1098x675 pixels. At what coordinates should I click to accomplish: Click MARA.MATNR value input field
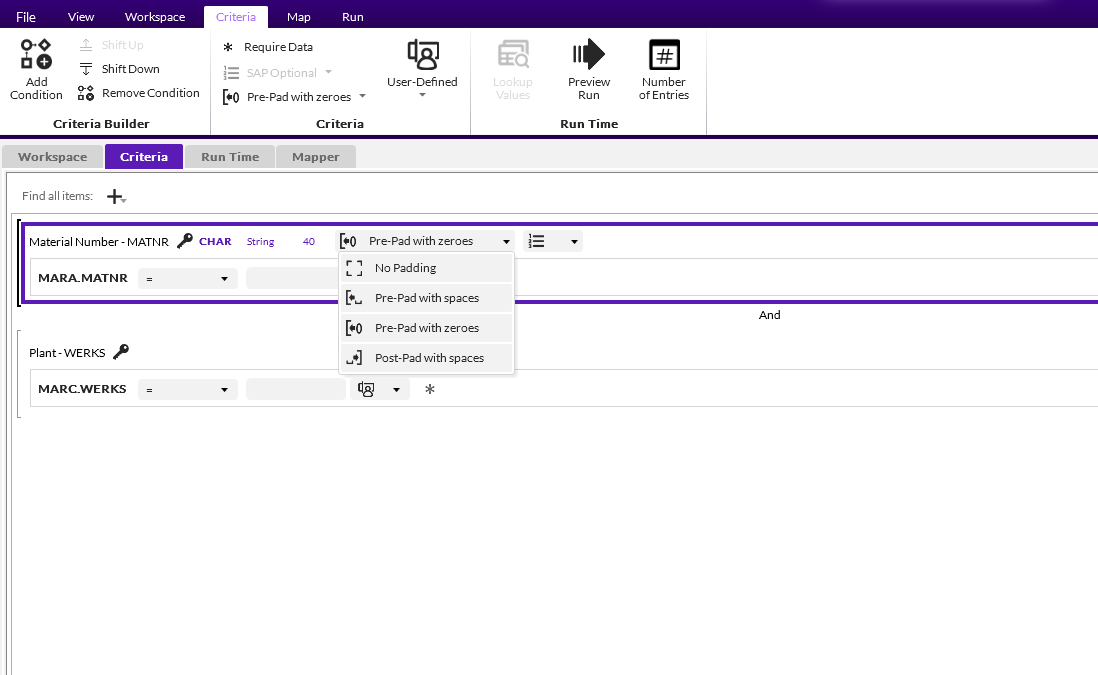coord(292,279)
